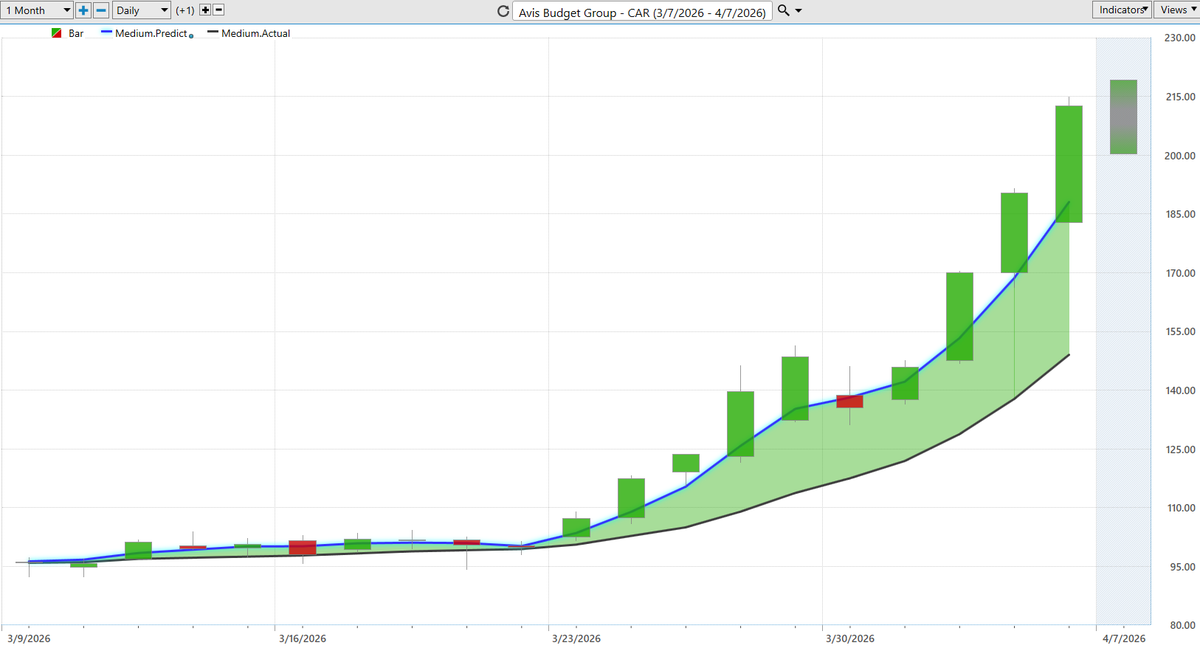Open the Daily interval dropdown
Screen dimensions: 1200x651
click(141, 10)
